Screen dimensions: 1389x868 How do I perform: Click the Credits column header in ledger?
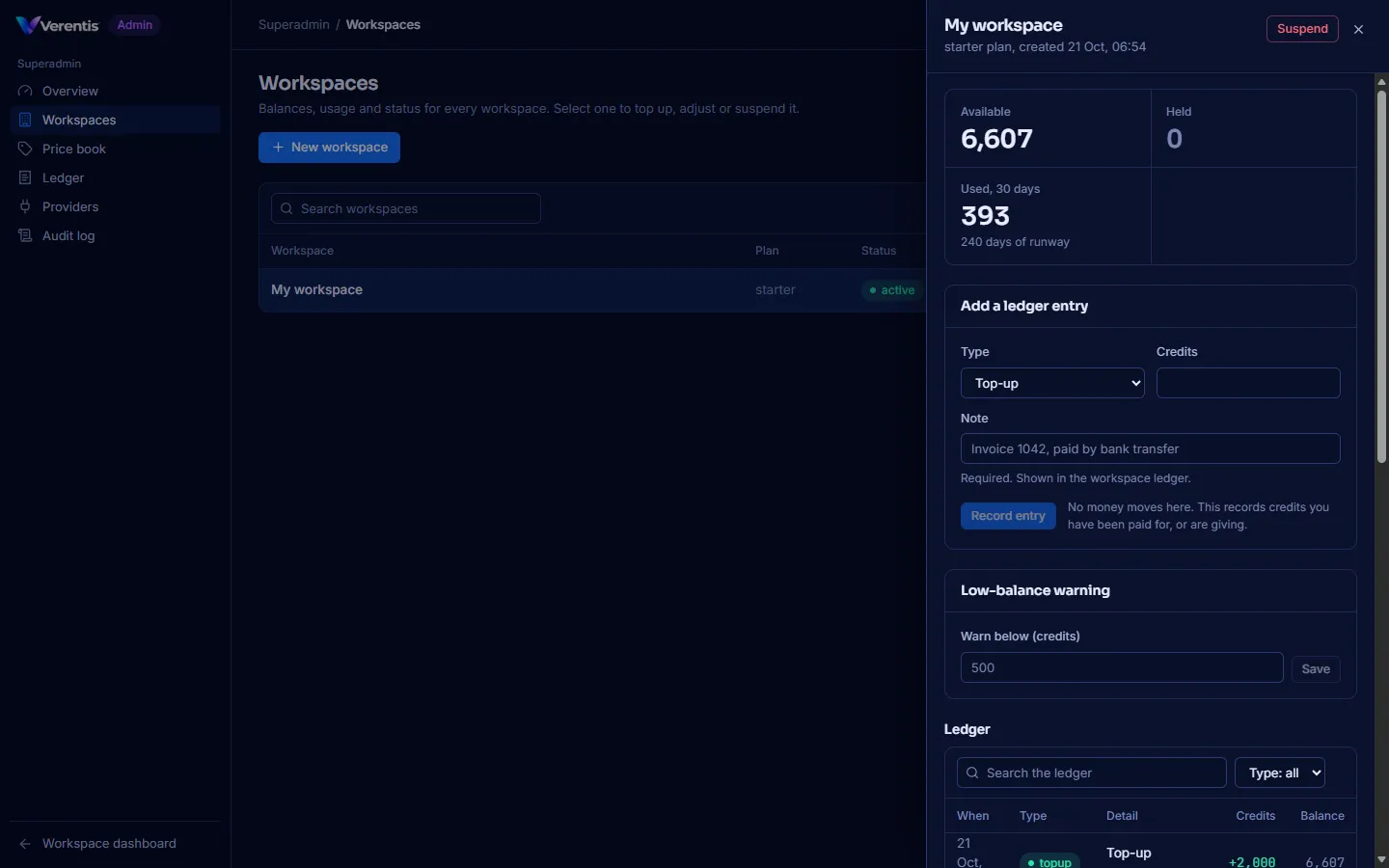(x=1255, y=816)
